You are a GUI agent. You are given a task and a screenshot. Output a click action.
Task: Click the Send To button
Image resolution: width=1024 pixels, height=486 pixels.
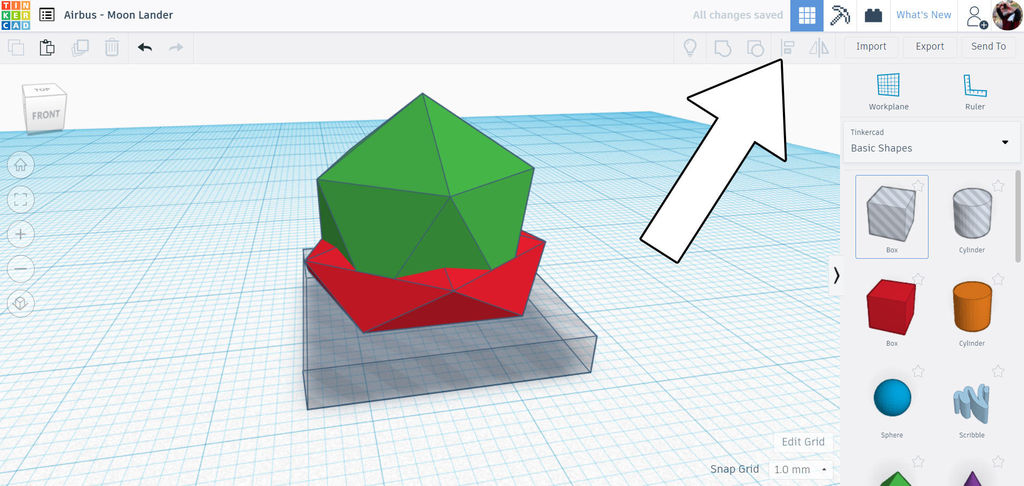click(988, 46)
